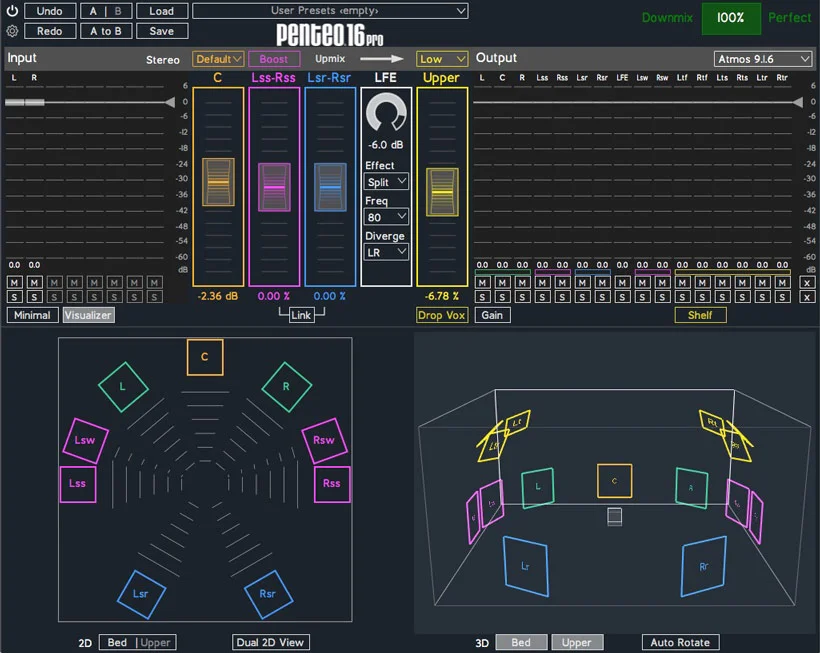This screenshot has width=820, height=653.
Task: Click the Redo button
Action: (x=50, y=31)
